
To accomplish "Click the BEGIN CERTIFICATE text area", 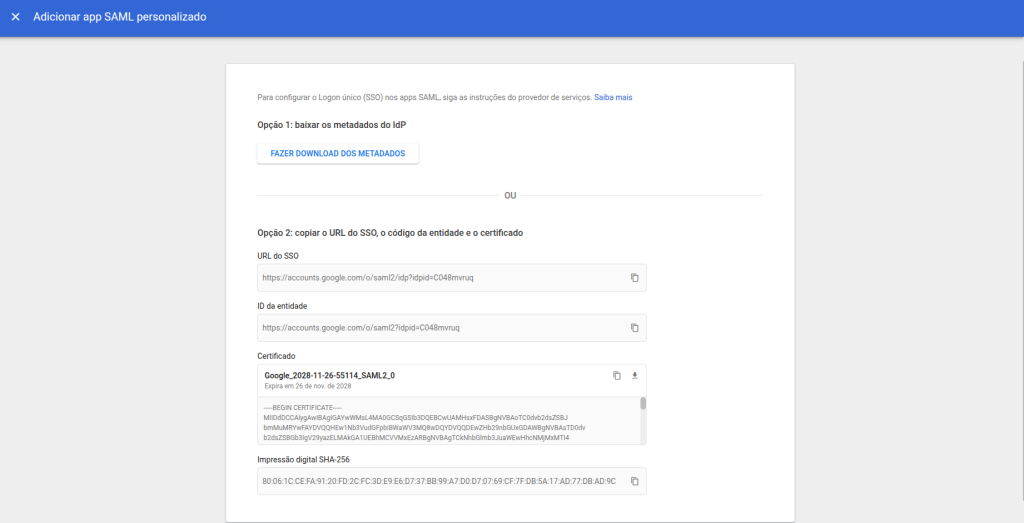I will click(440, 423).
